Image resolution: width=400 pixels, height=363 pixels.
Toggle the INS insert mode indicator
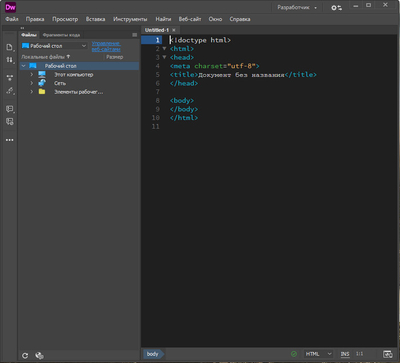[345, 354]
